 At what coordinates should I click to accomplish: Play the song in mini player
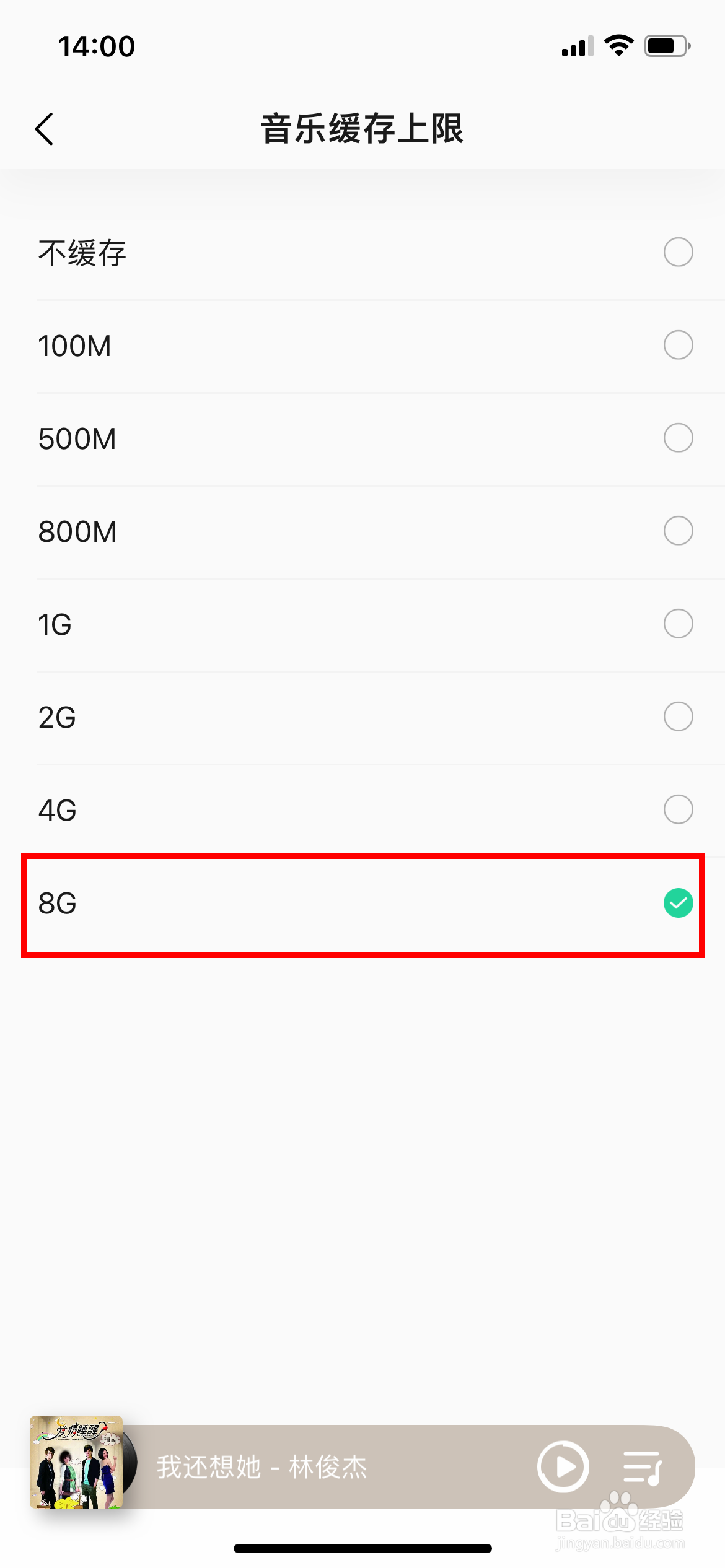coord(563,1466)
